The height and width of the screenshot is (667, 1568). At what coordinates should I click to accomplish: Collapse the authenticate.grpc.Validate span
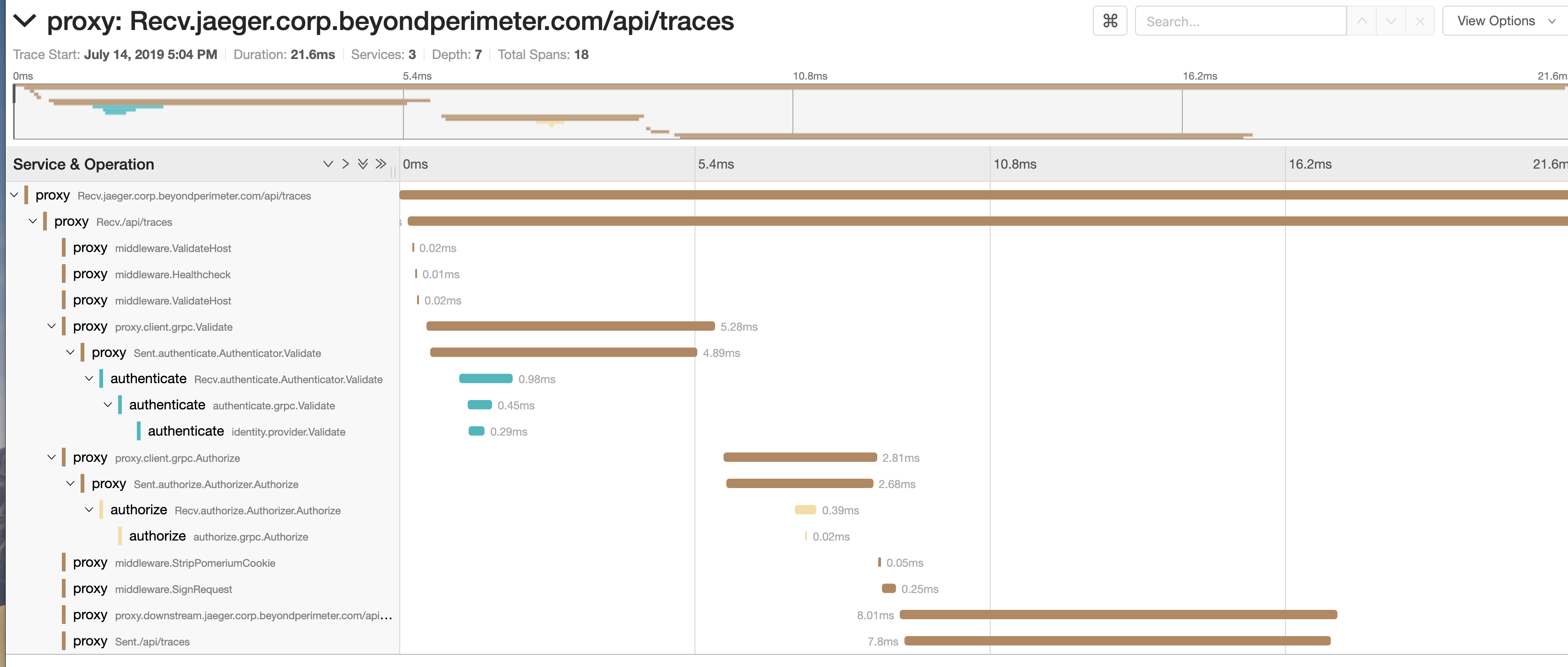108,405
